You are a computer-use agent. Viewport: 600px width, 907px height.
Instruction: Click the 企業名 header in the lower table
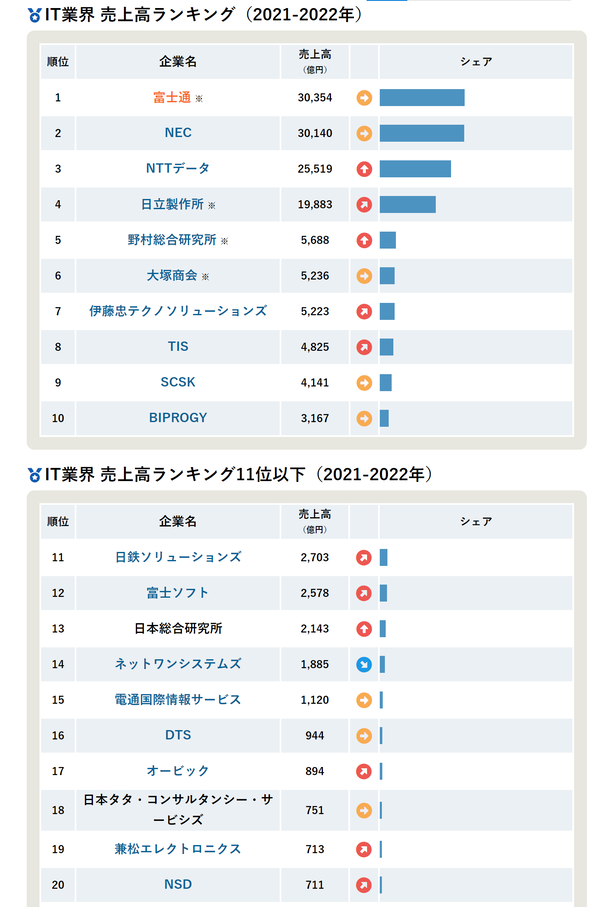point(178,521)
